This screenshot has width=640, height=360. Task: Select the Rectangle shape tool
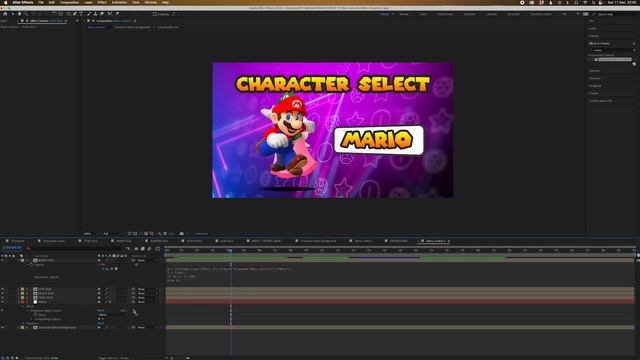pyautogui.click(x=68, y=14)
